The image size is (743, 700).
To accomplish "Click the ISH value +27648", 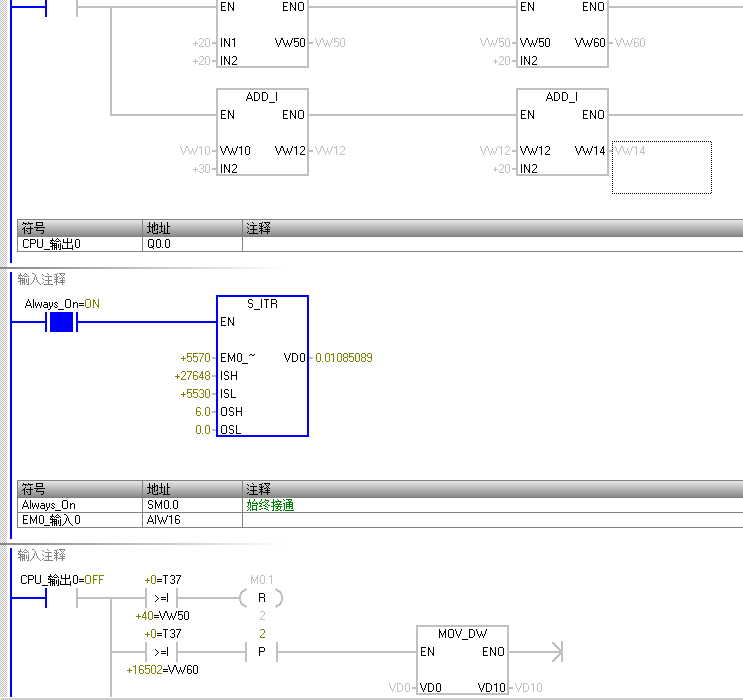I will [194, 376].
